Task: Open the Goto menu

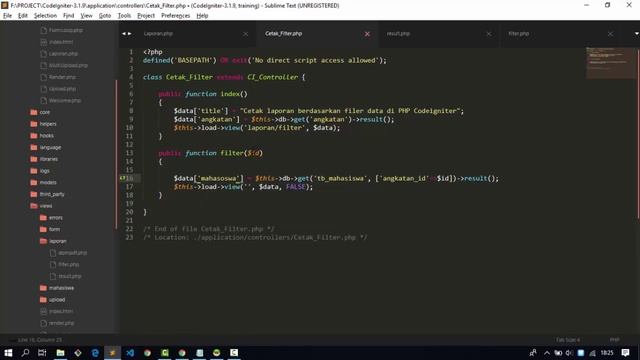Action: click(x=105, y=16)
